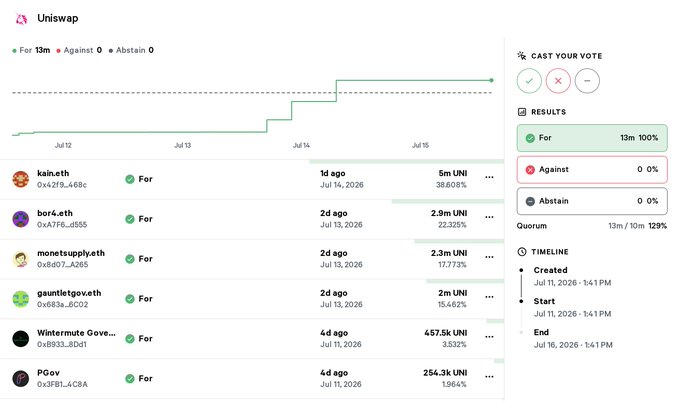Viewport: 680px width, 401px height.
Task: Open bor4.eth voter profile name
Action: [55, 213]
